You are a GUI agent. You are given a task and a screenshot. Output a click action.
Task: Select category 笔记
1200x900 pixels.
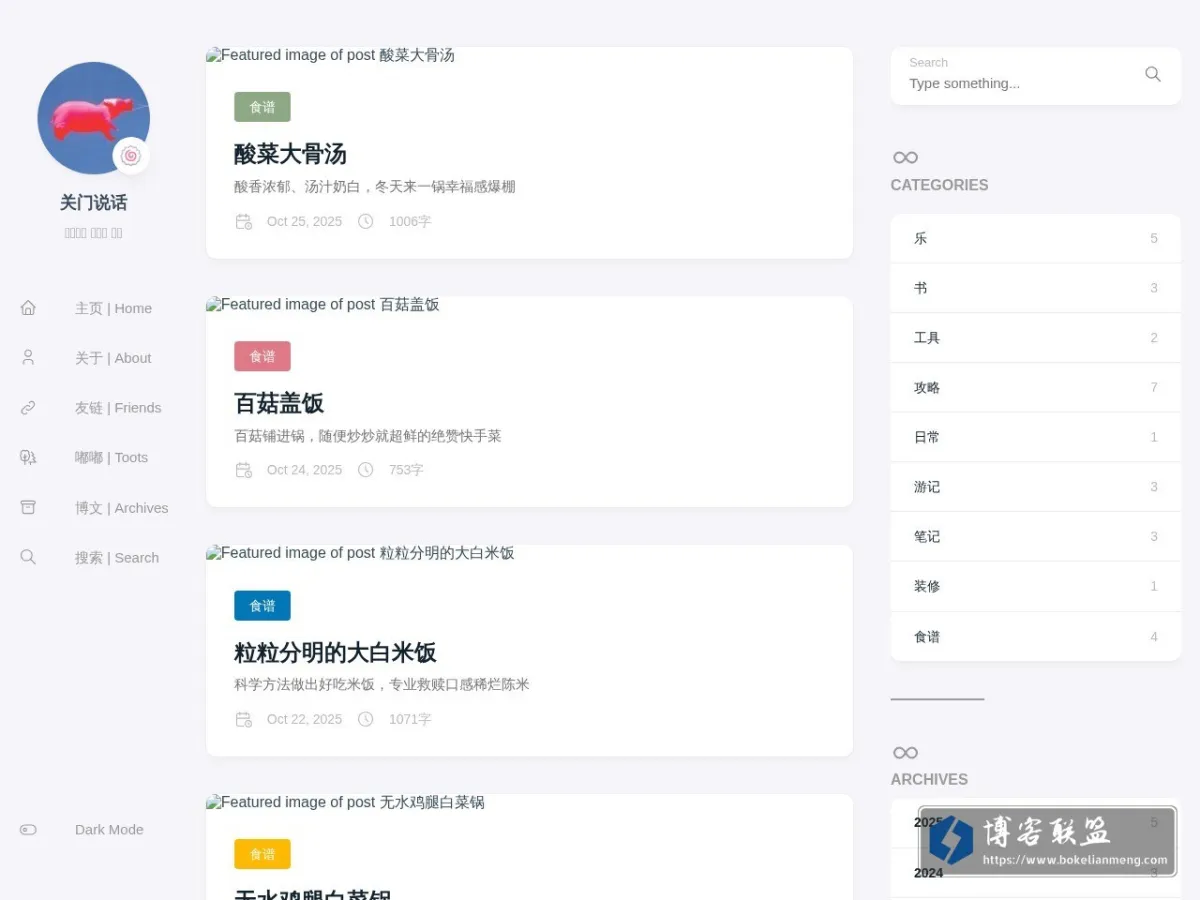[x=1036, y=537]
